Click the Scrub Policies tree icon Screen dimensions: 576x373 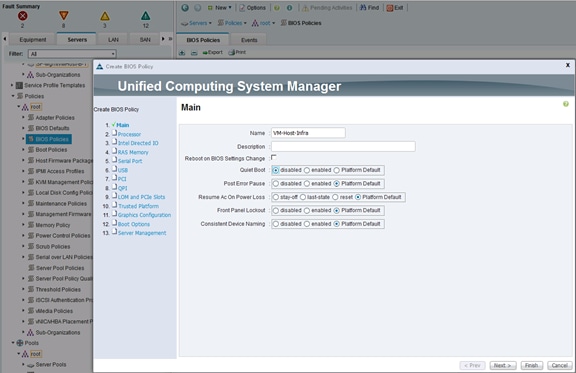click(x=31, y=246)
